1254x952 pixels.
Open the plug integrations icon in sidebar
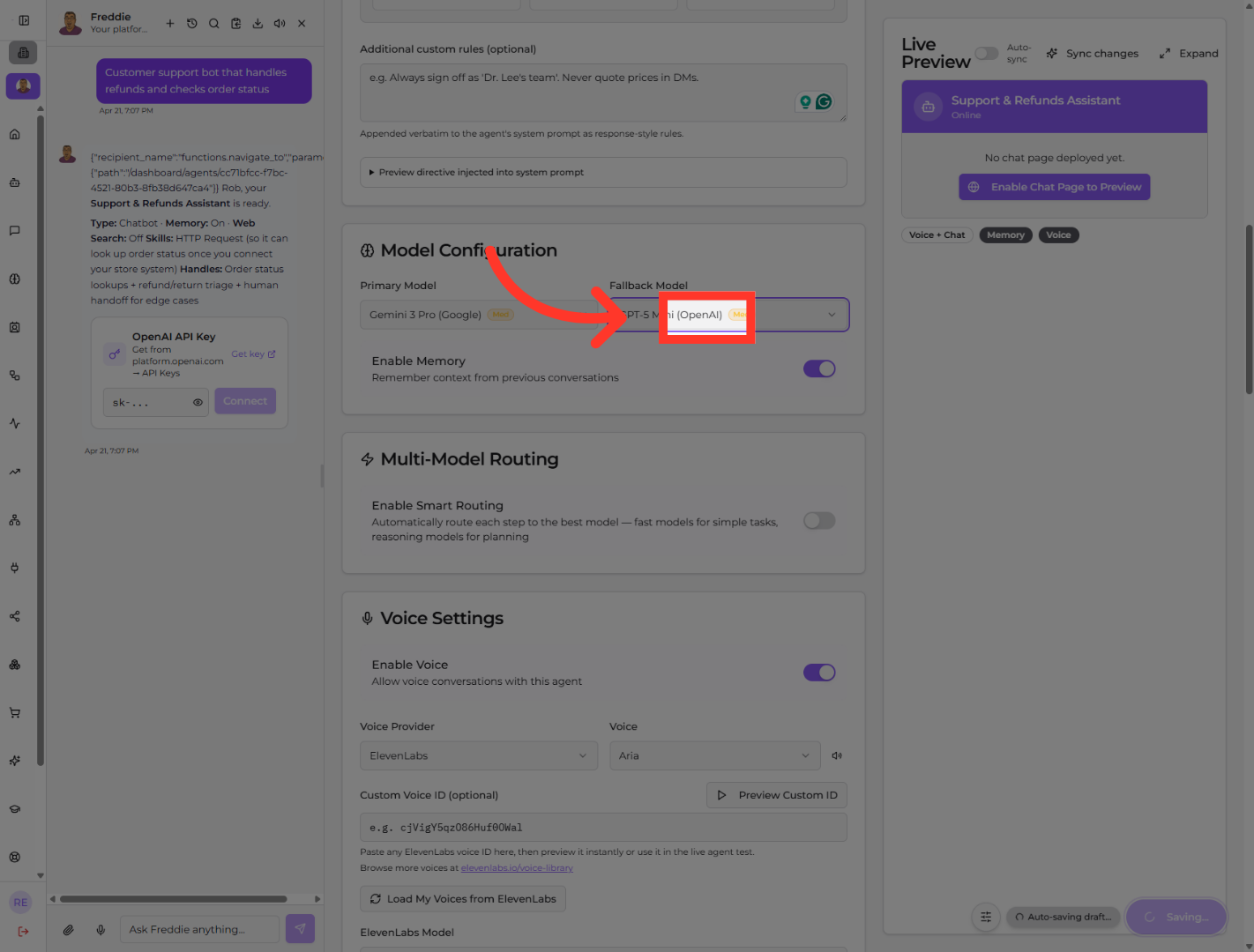tap(15, 568)
